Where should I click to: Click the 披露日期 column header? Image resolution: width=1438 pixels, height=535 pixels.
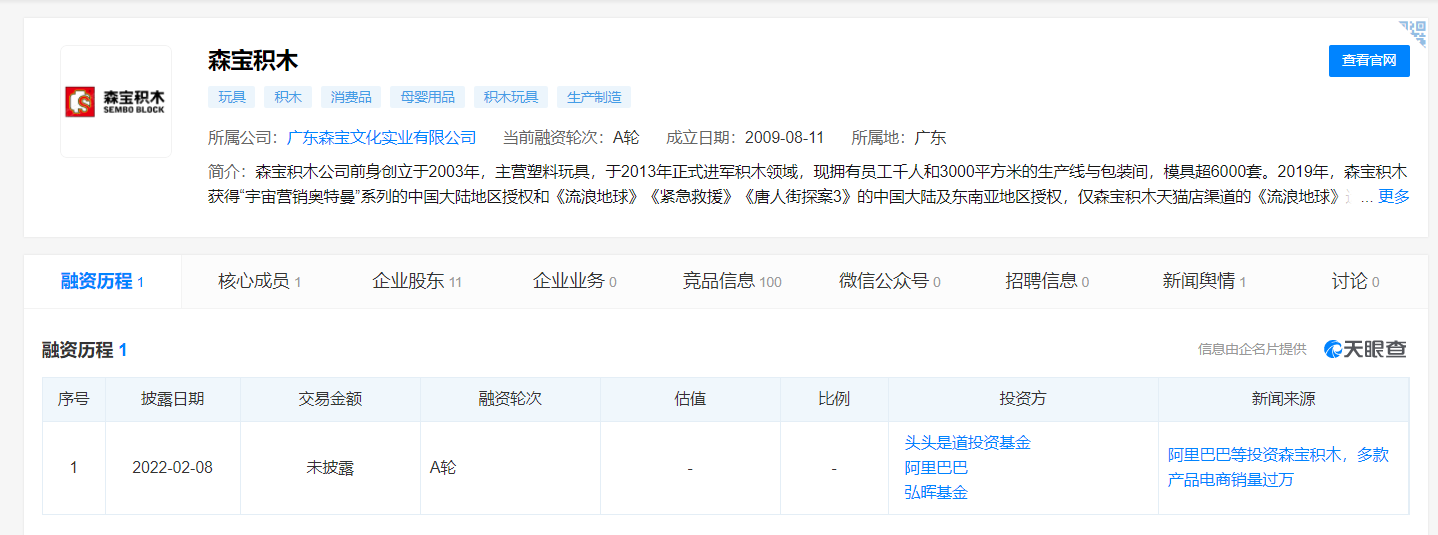click(x=173, y=399)
